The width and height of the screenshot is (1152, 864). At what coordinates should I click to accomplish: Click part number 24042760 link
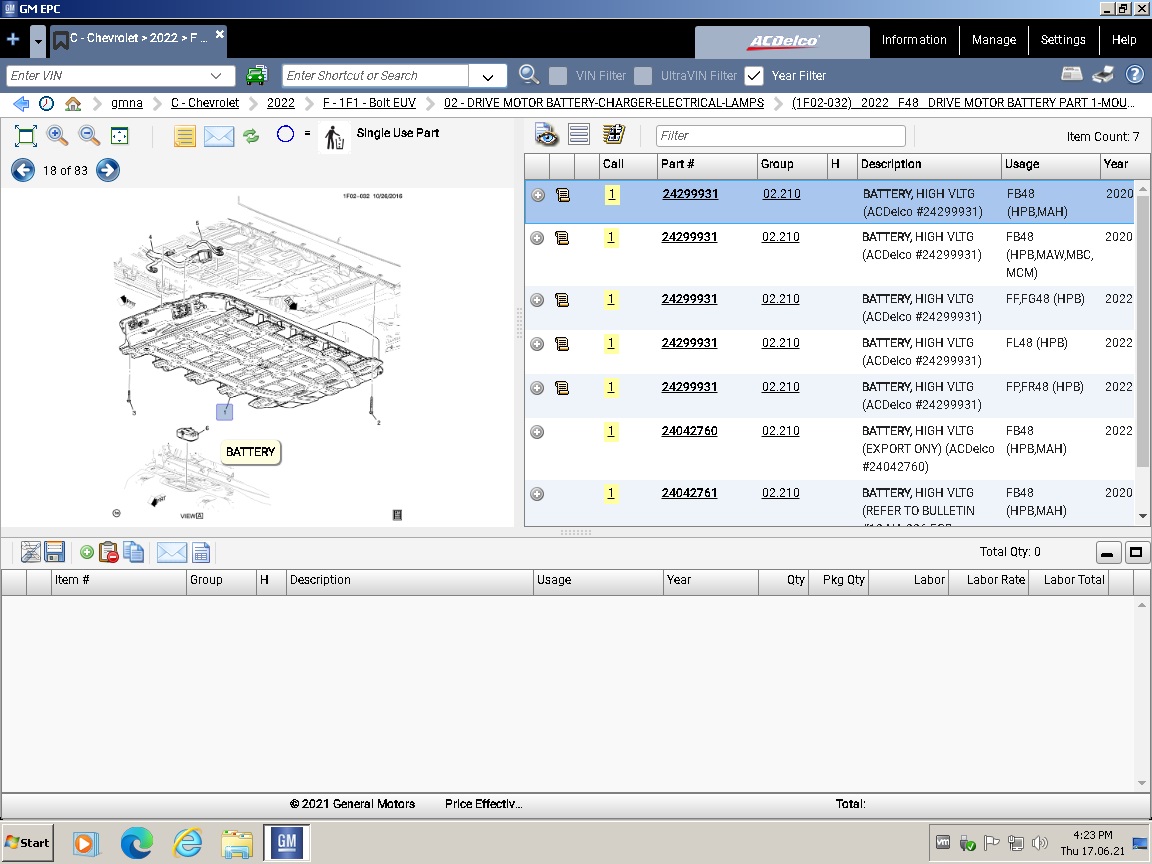(689, 431)
